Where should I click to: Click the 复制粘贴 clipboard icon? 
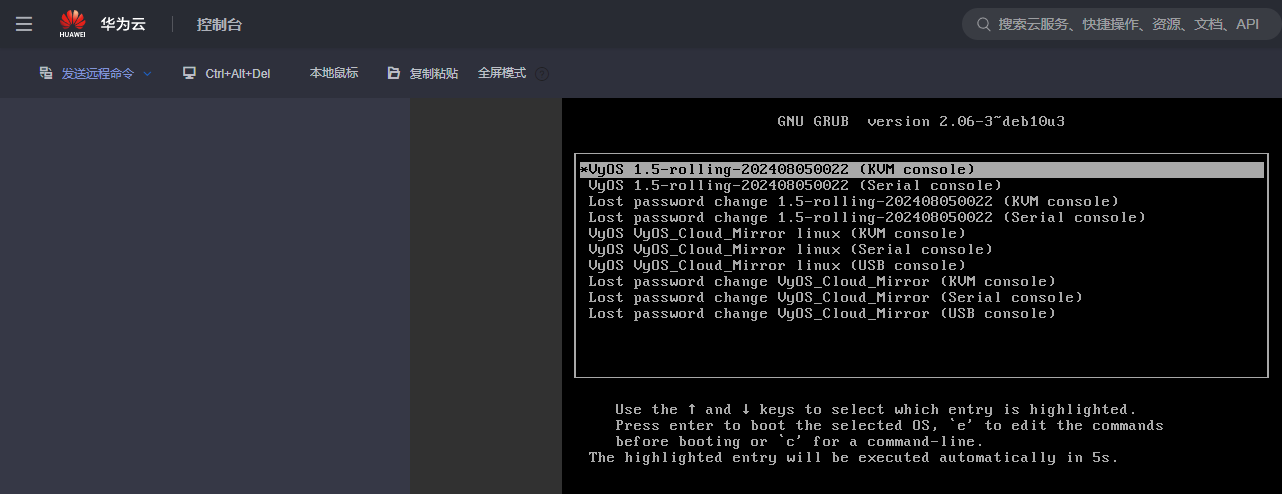(394, 73)
